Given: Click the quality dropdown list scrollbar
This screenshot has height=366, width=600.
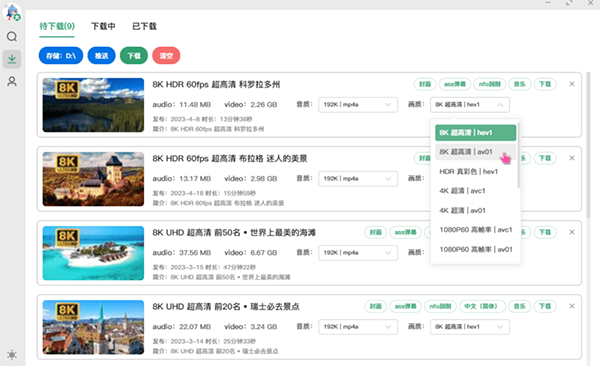Looking at the screenshot, I should (x=518, y=155).
